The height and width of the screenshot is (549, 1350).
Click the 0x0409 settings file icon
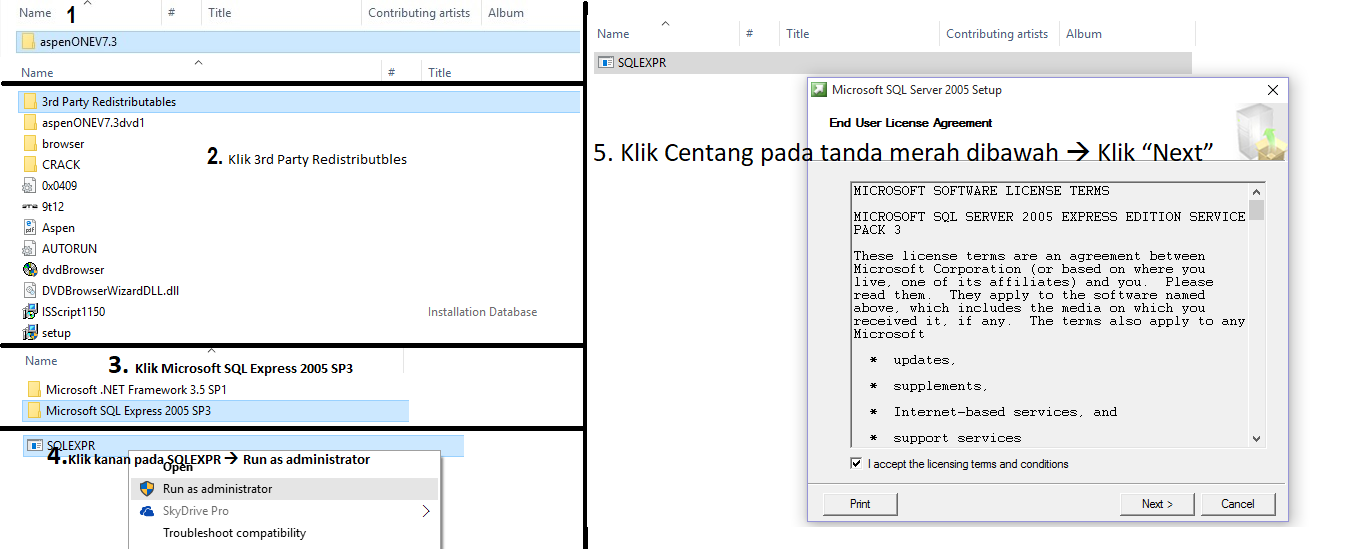30,186
